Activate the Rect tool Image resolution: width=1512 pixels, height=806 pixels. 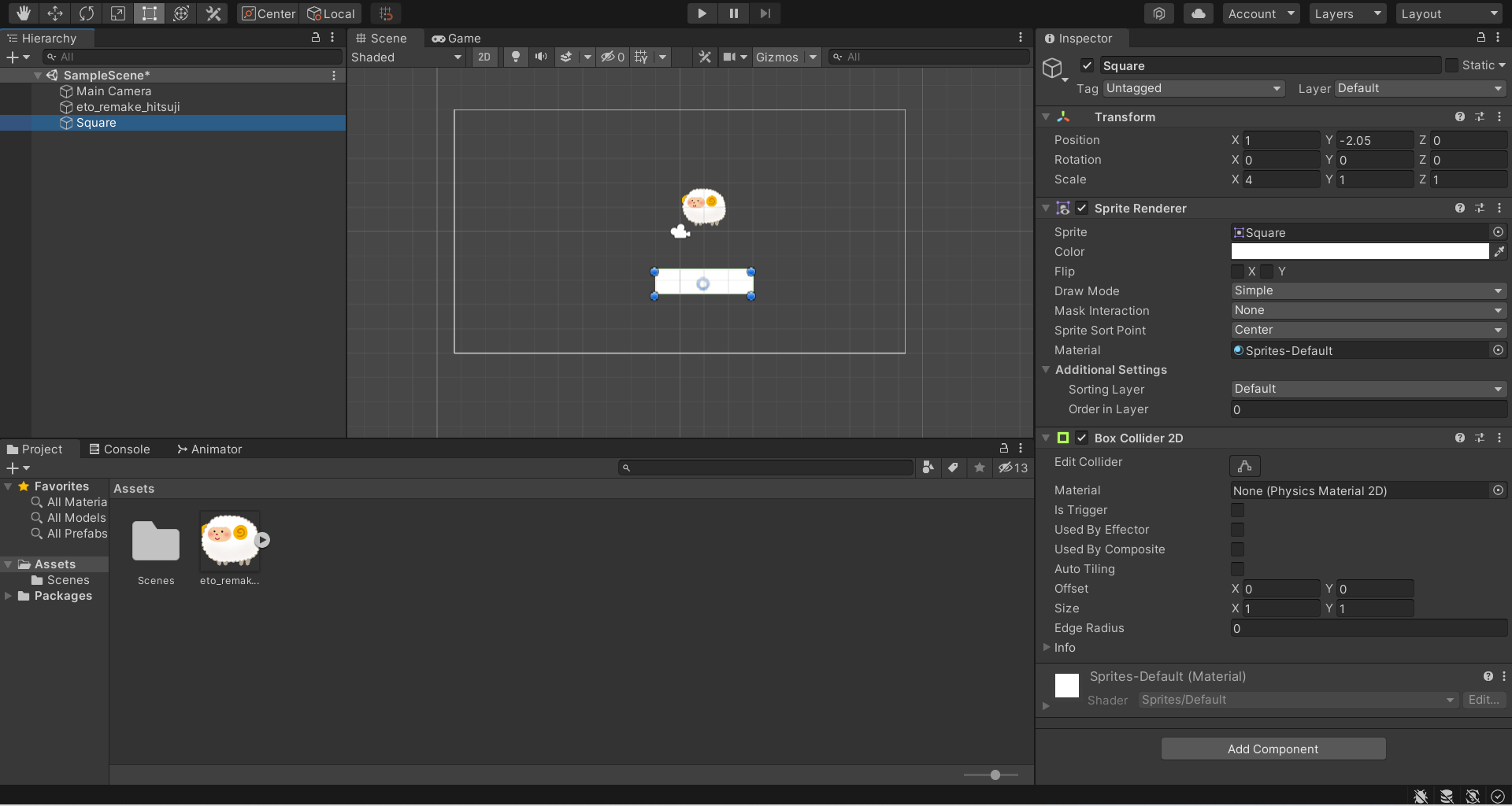[150, 13]
